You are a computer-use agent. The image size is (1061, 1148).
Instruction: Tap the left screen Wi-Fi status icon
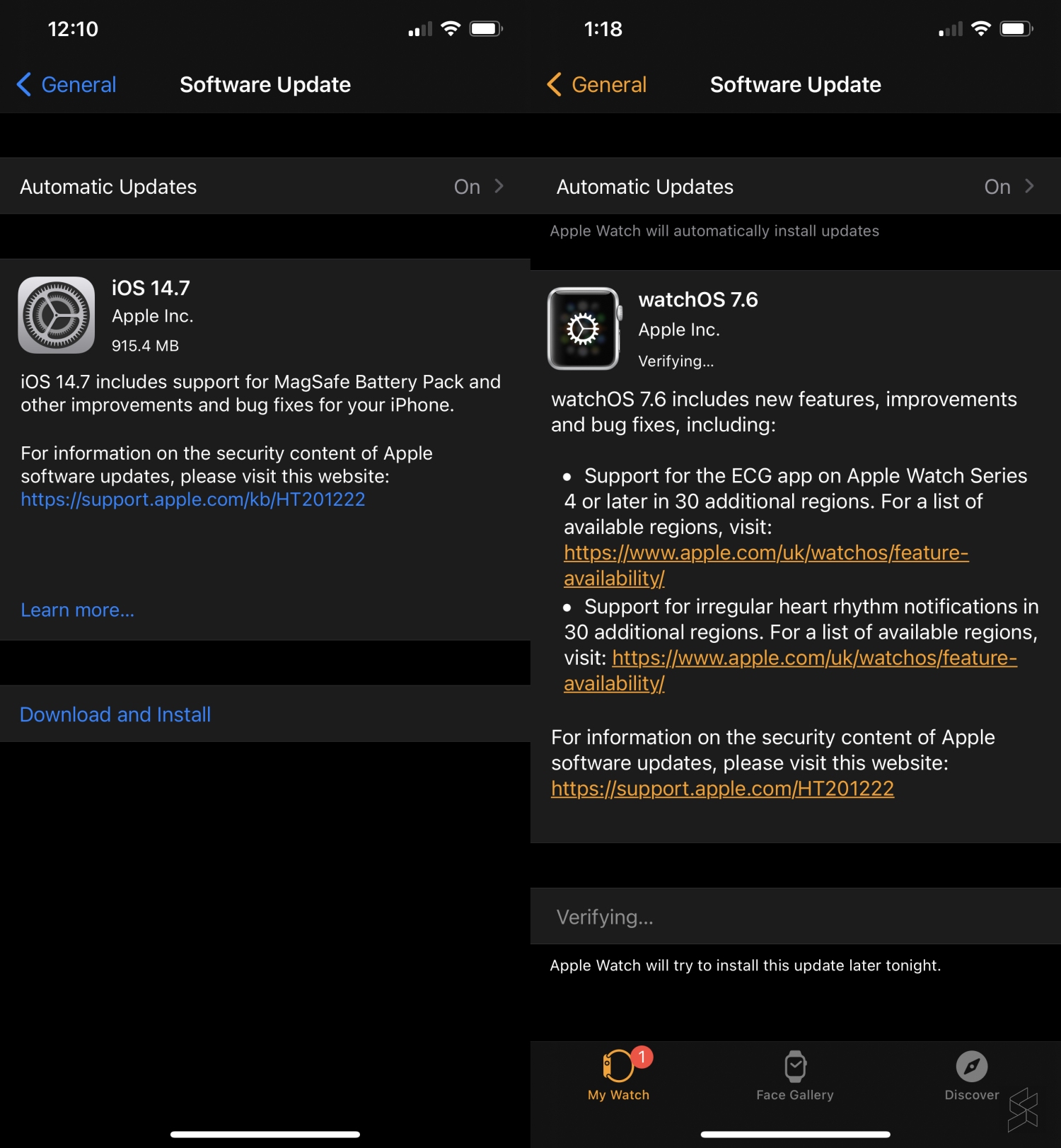(451, 28)
